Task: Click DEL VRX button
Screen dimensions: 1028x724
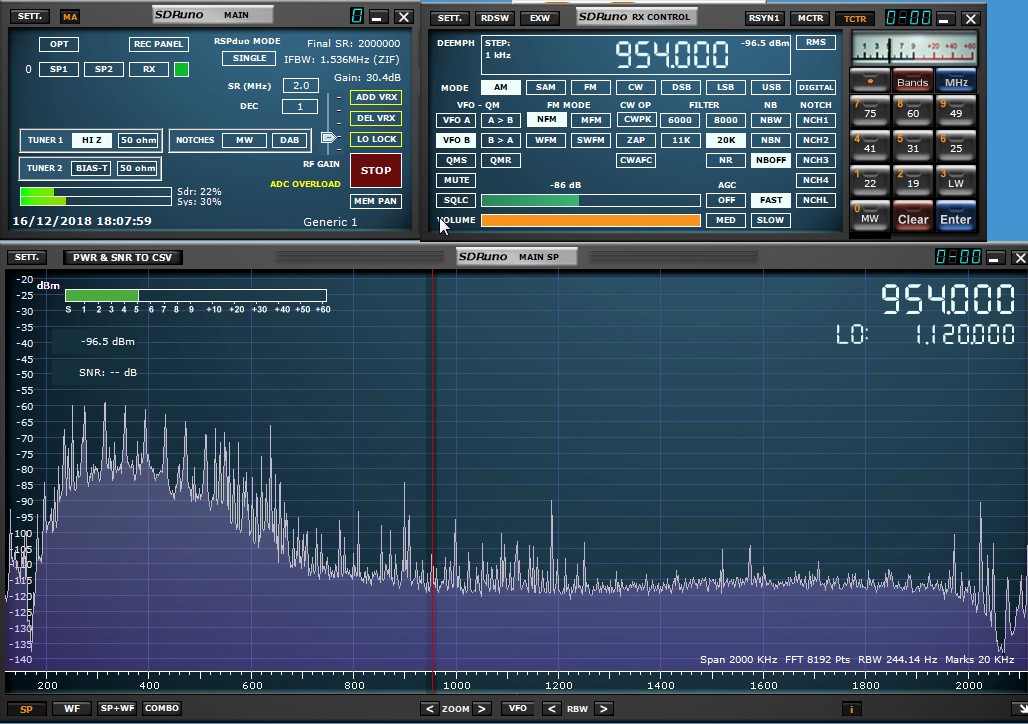Action: point(376,118)
